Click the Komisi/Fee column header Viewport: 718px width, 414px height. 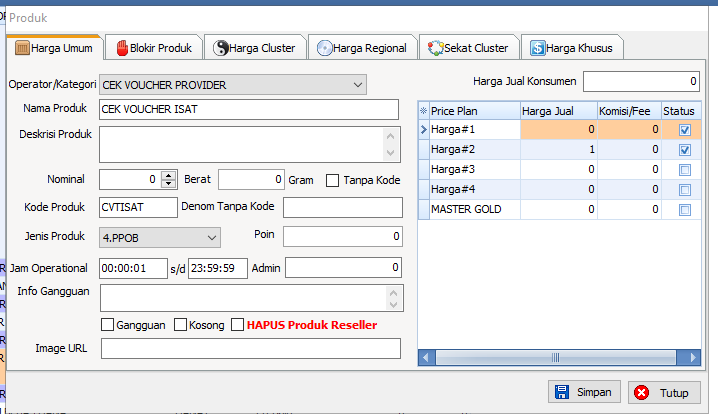pos(629,111)
